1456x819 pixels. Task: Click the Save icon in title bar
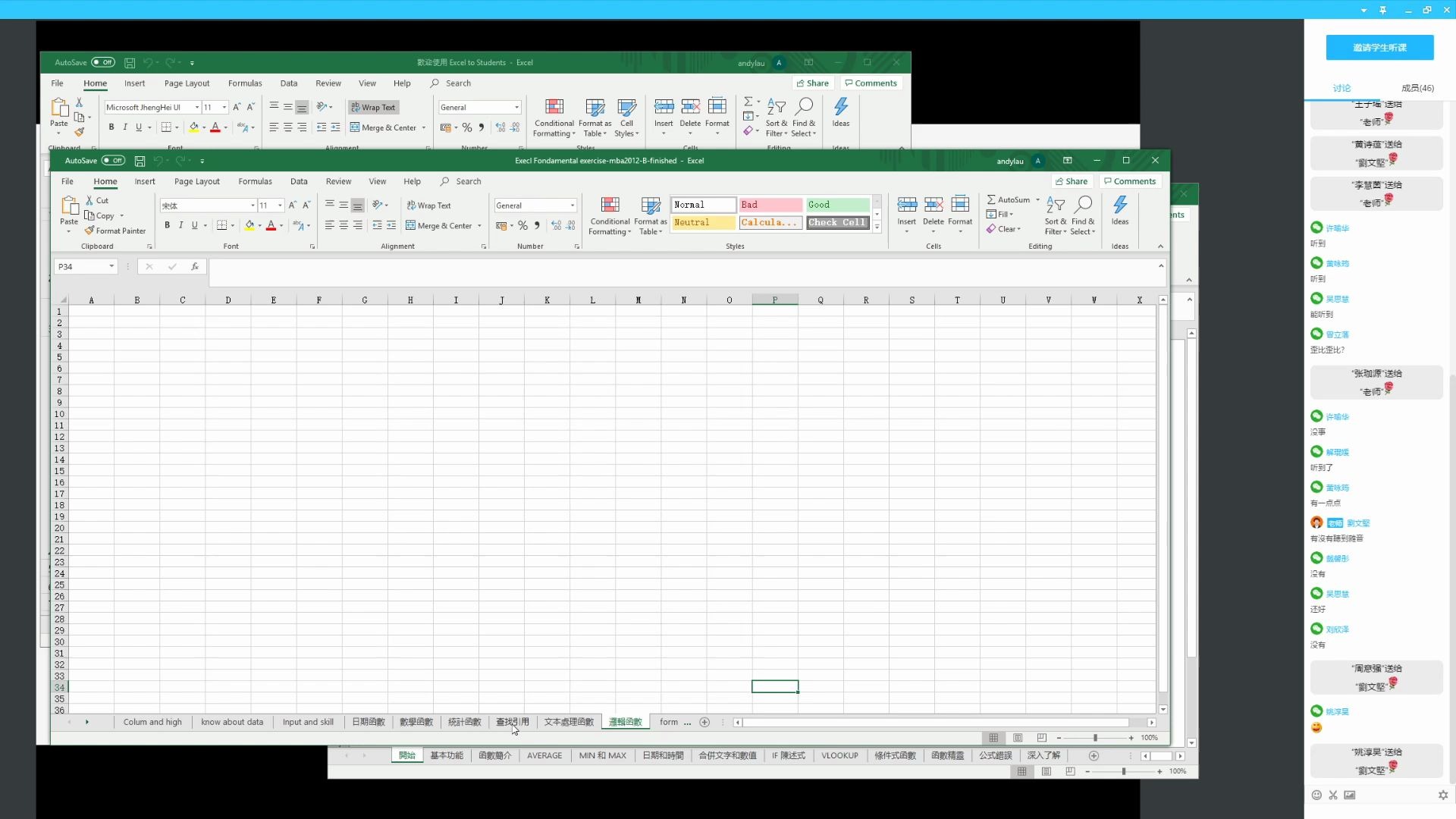point(140,161)
